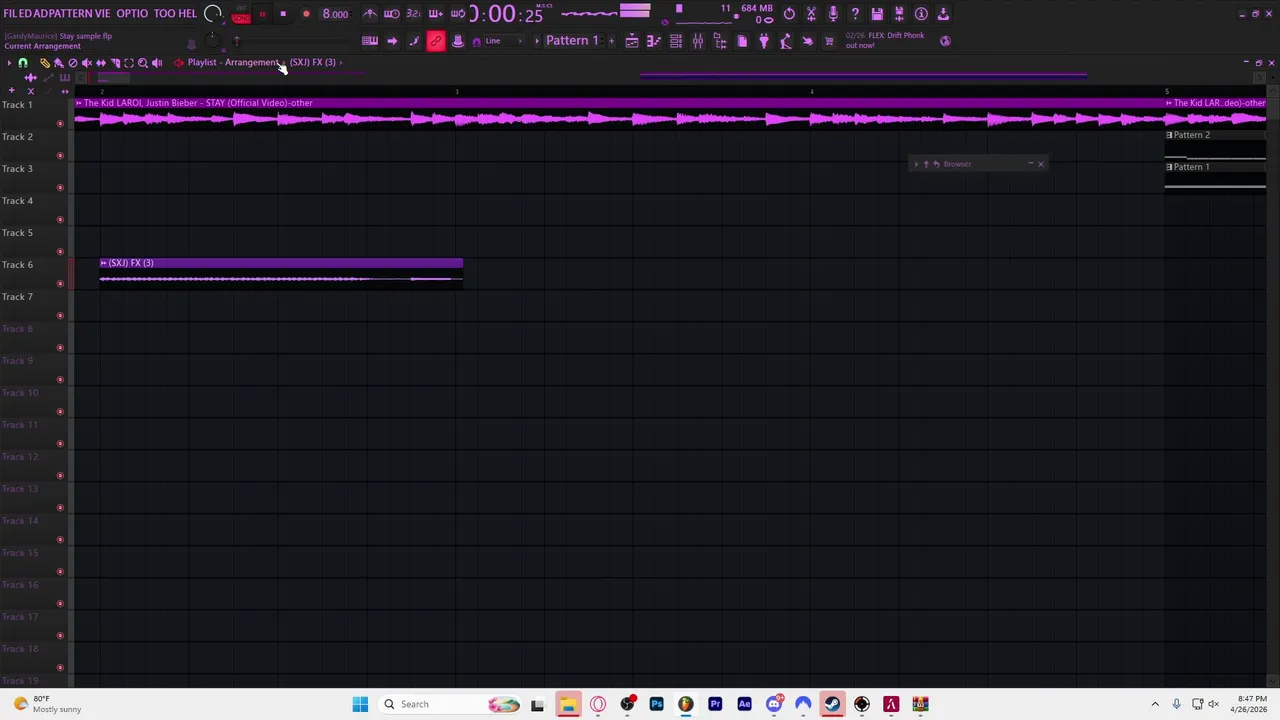
Task: Click the help question mark icon
Action: [x=855, y=14]
